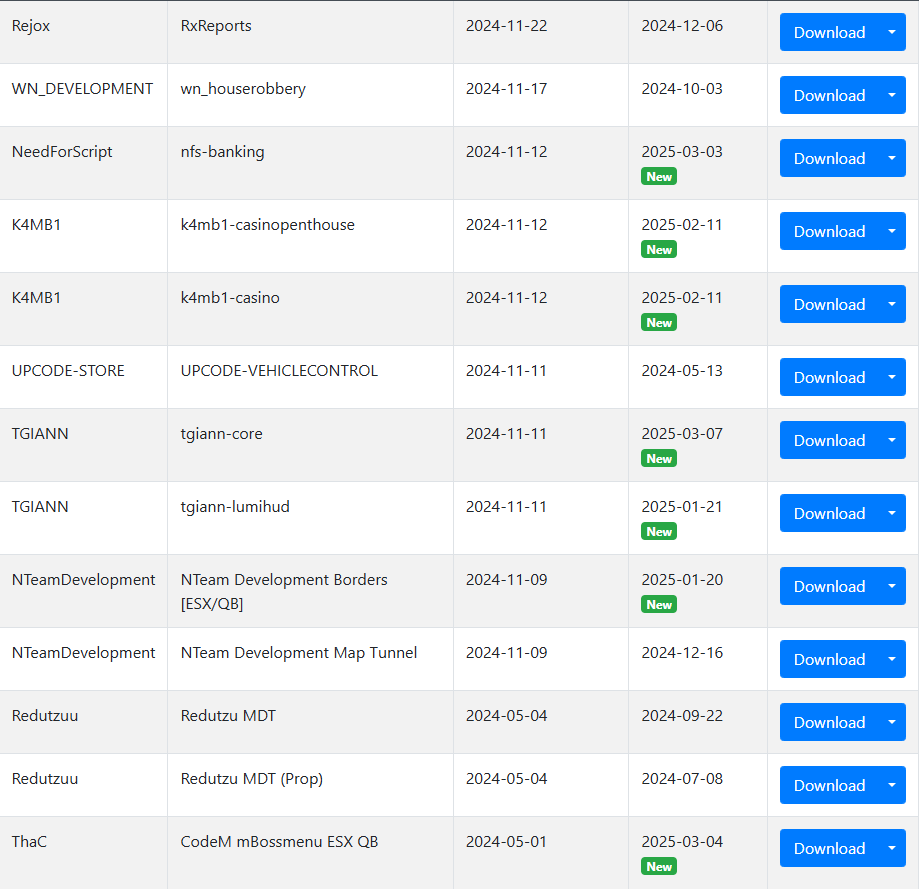The height and width of the screenshot is (889, 919).
Task: Click the RxReports name cell
Action: (310, 32)
